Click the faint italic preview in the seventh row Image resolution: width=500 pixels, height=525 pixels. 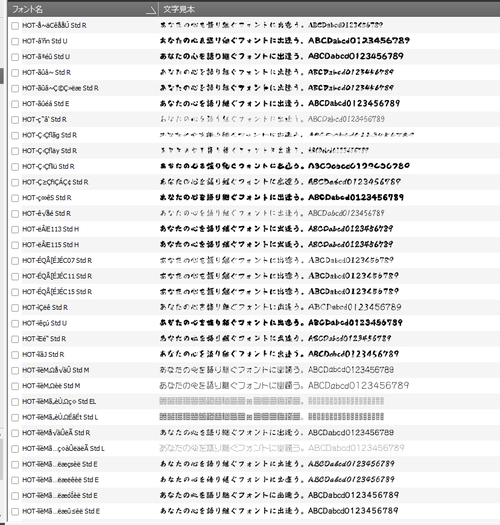coord(272,119)
